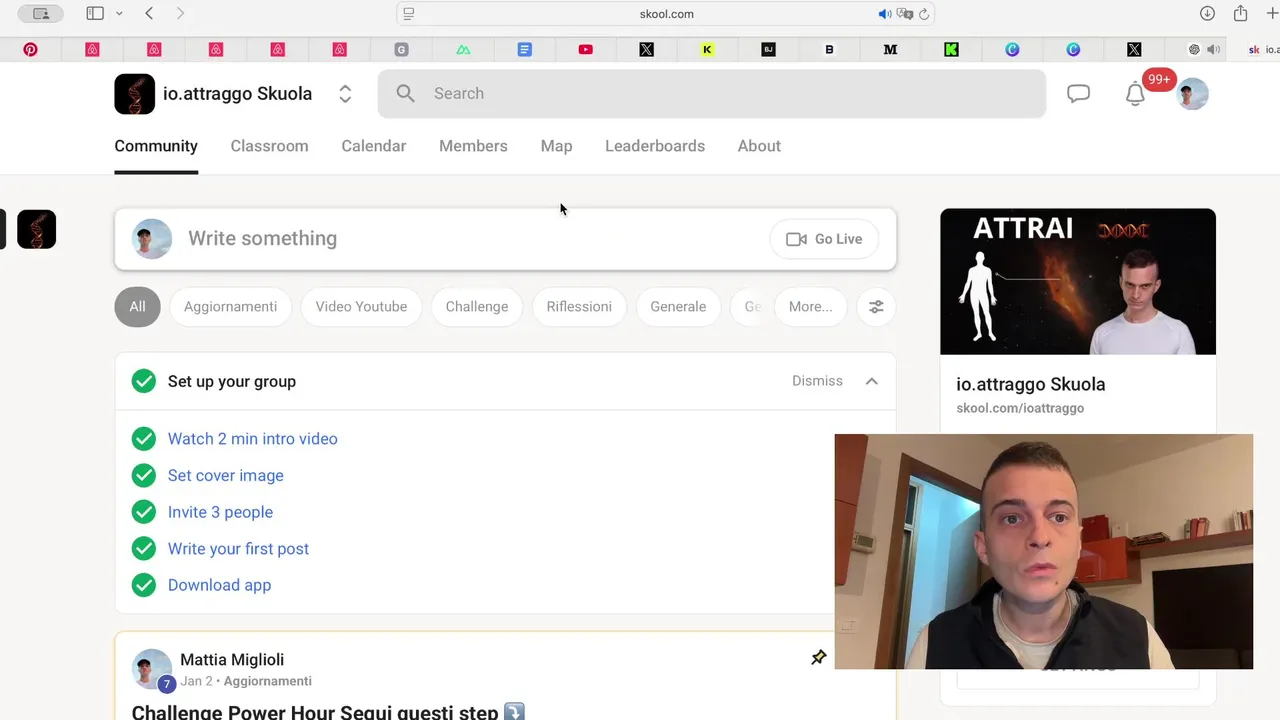Select the All category filter
Viewport: 1280px width, 720px height.
point(137,307)
